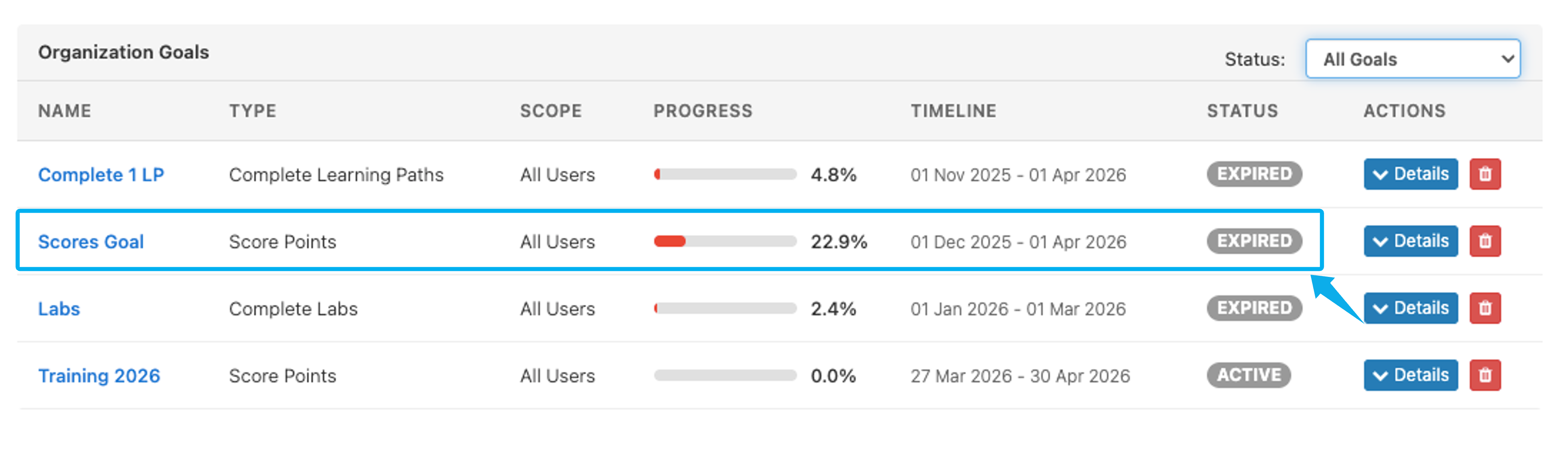Open the Scores Goal link

click(x=91, y=242)
